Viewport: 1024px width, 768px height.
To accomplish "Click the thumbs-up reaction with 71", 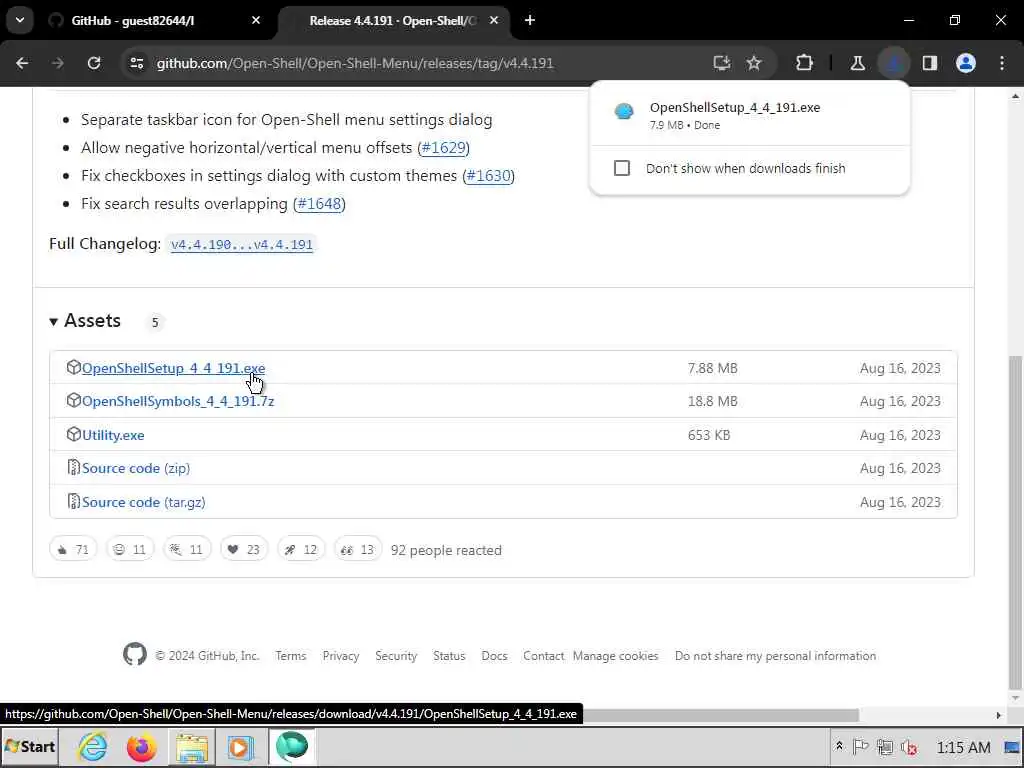I will click(73, 549).
